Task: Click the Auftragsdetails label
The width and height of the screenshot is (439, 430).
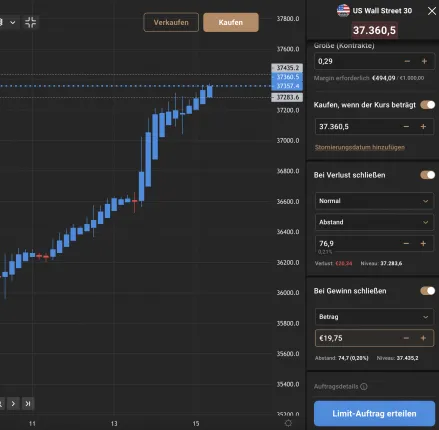Action: click(336, 387)
